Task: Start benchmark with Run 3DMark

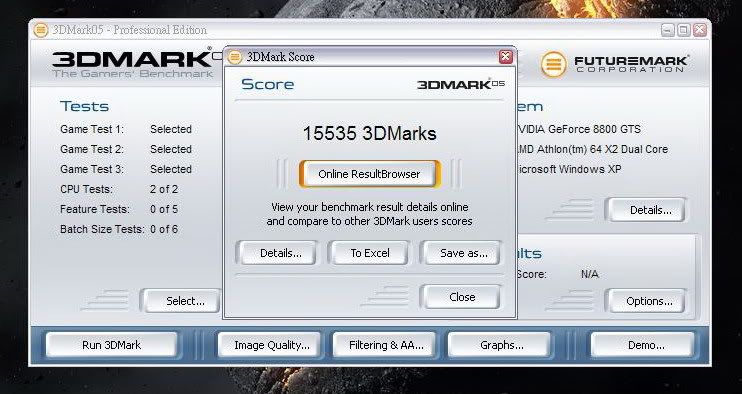Action: point(112,345)
